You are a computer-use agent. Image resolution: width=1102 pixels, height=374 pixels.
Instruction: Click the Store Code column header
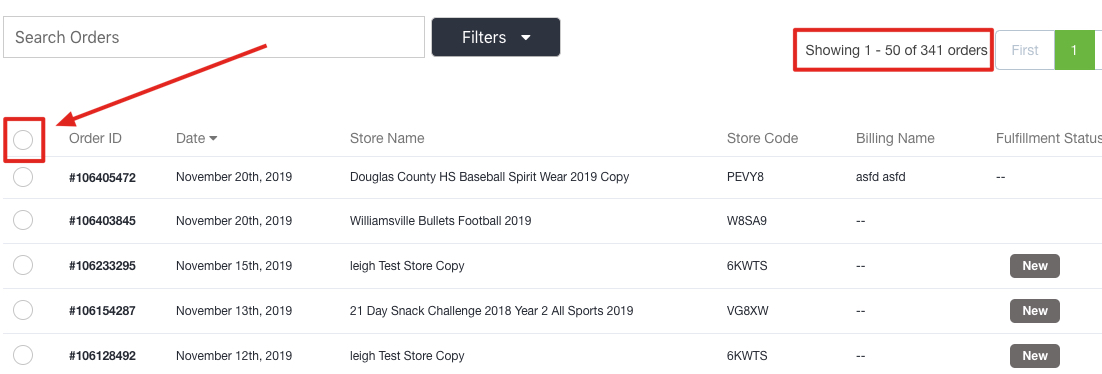(x=762, y=138)
